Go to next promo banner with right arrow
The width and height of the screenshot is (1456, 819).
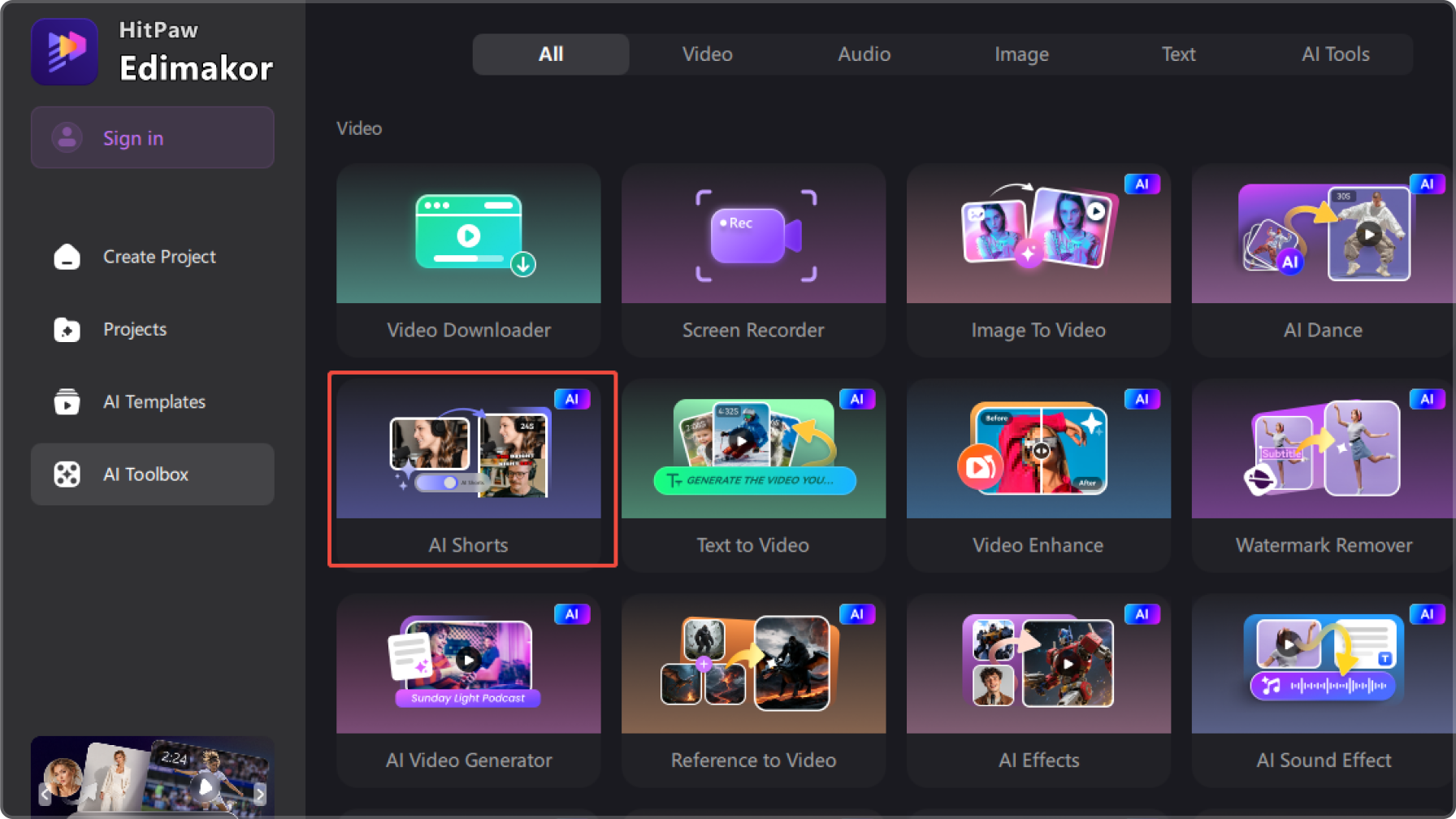click(x=260, y=793)
